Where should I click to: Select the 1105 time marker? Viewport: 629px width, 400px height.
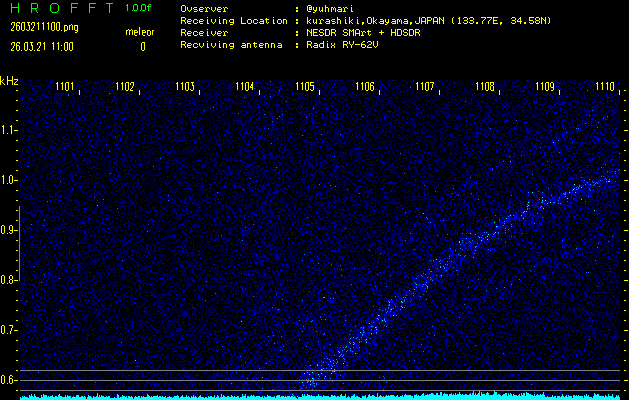[305, 88]
